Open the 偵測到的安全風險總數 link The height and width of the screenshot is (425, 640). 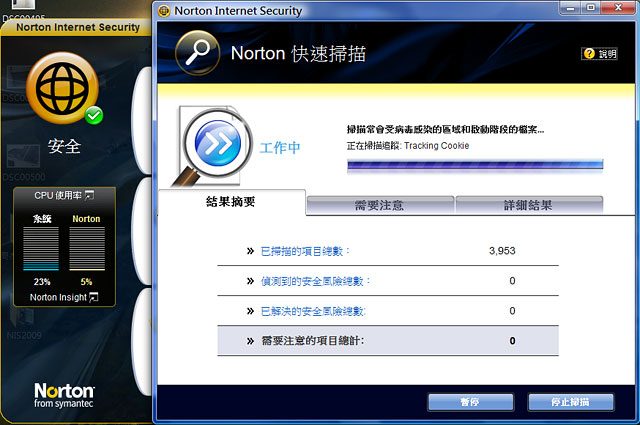[315, 281]
